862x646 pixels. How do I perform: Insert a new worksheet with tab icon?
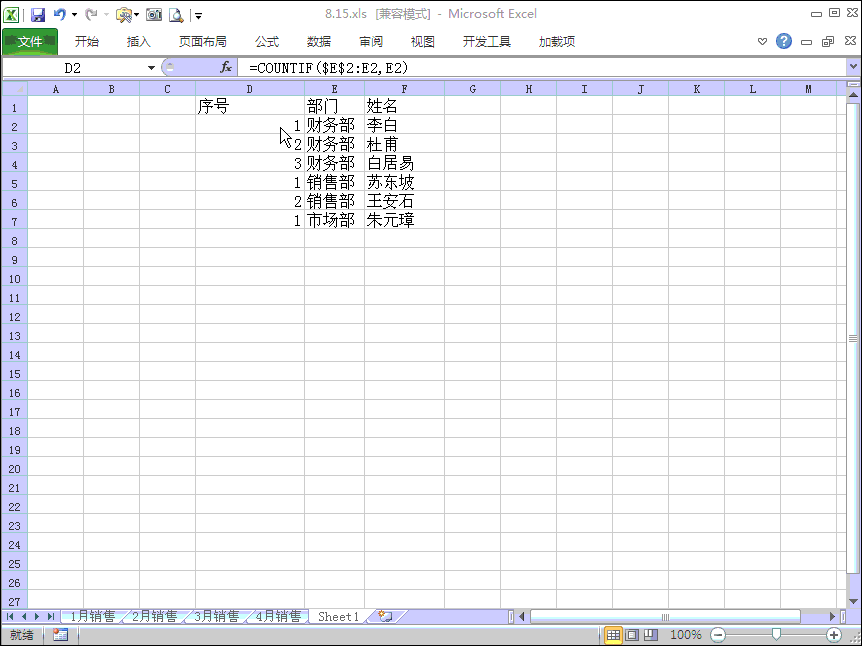tap(385, 616)
